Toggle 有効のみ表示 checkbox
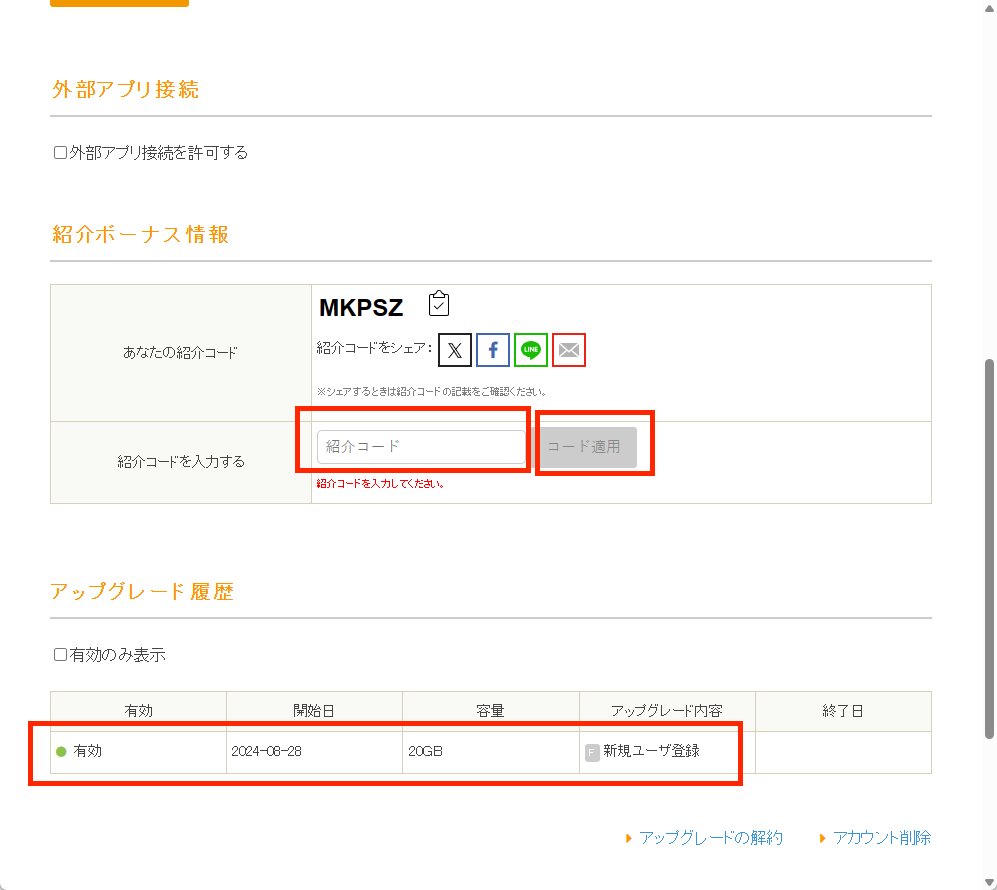 click(x=60, y=655)
